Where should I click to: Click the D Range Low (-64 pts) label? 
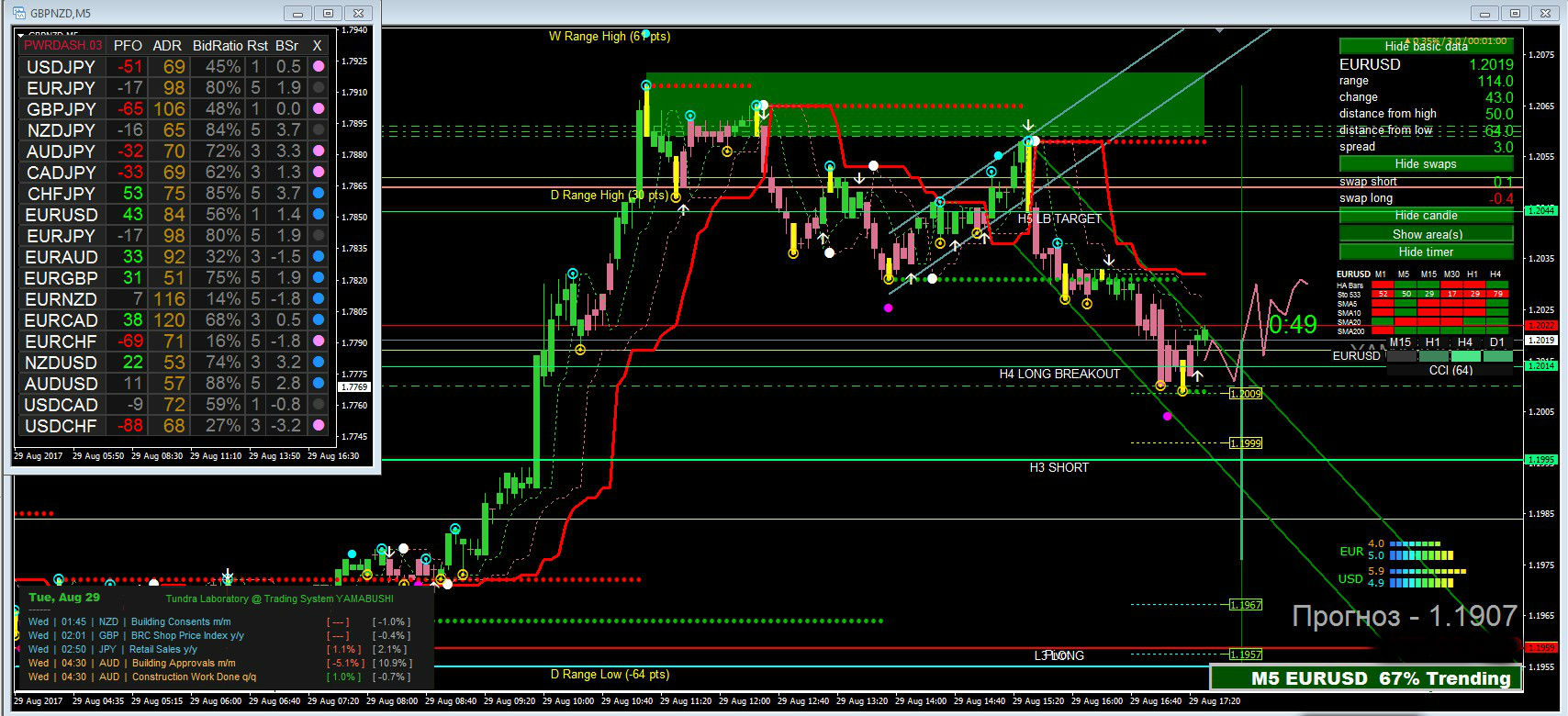pyautogui.click(x=610, y=675)
